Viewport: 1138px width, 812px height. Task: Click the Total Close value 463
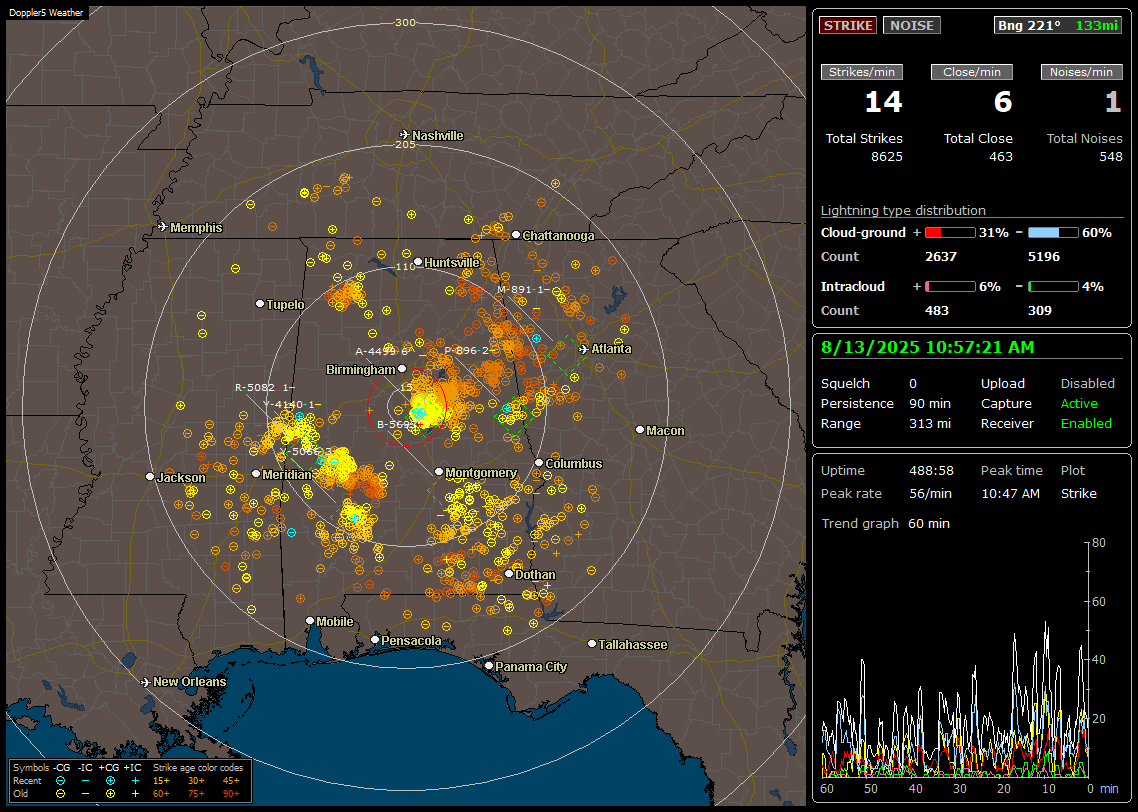[1001, 157]
